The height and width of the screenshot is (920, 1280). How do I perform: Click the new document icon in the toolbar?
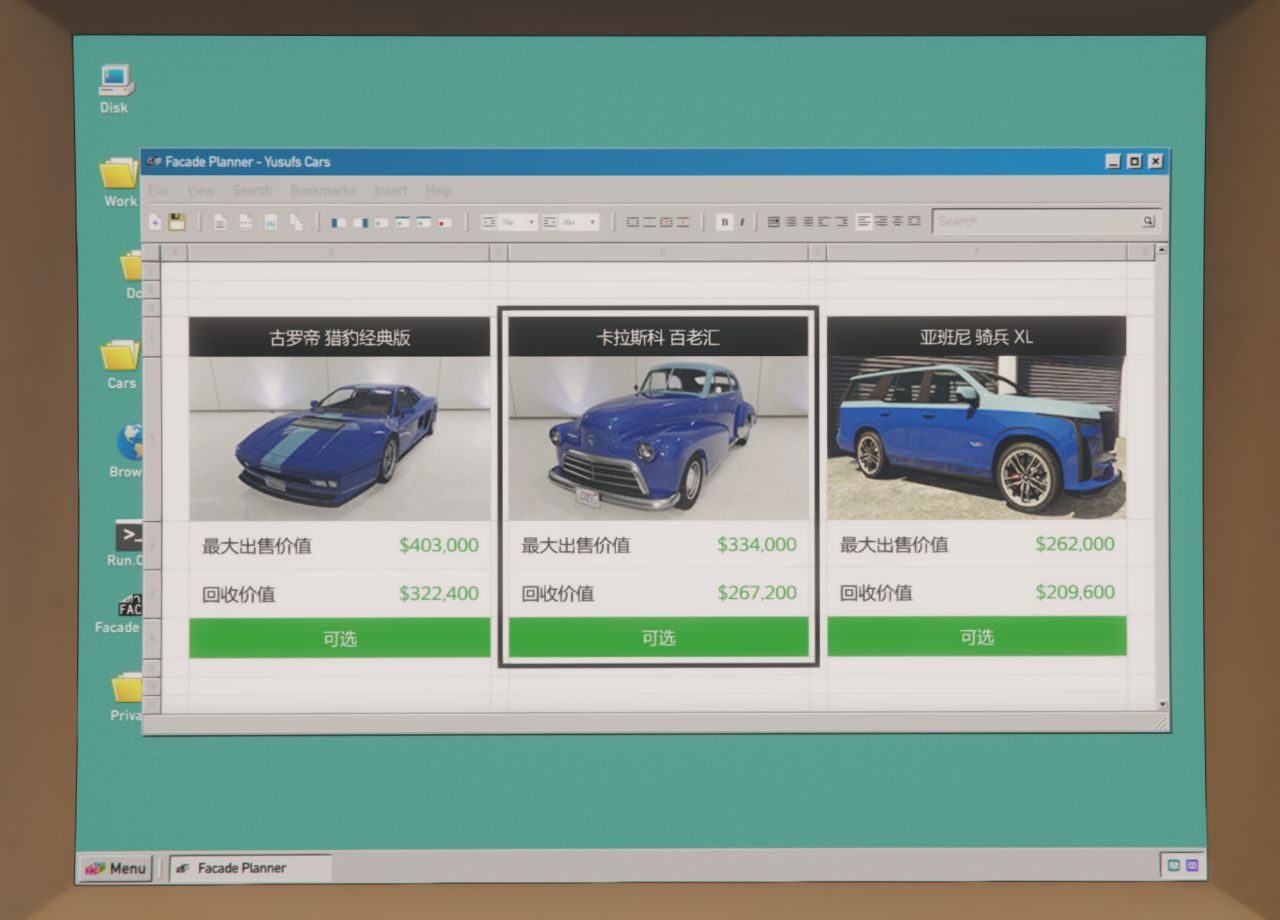click(x=155, y=222)
